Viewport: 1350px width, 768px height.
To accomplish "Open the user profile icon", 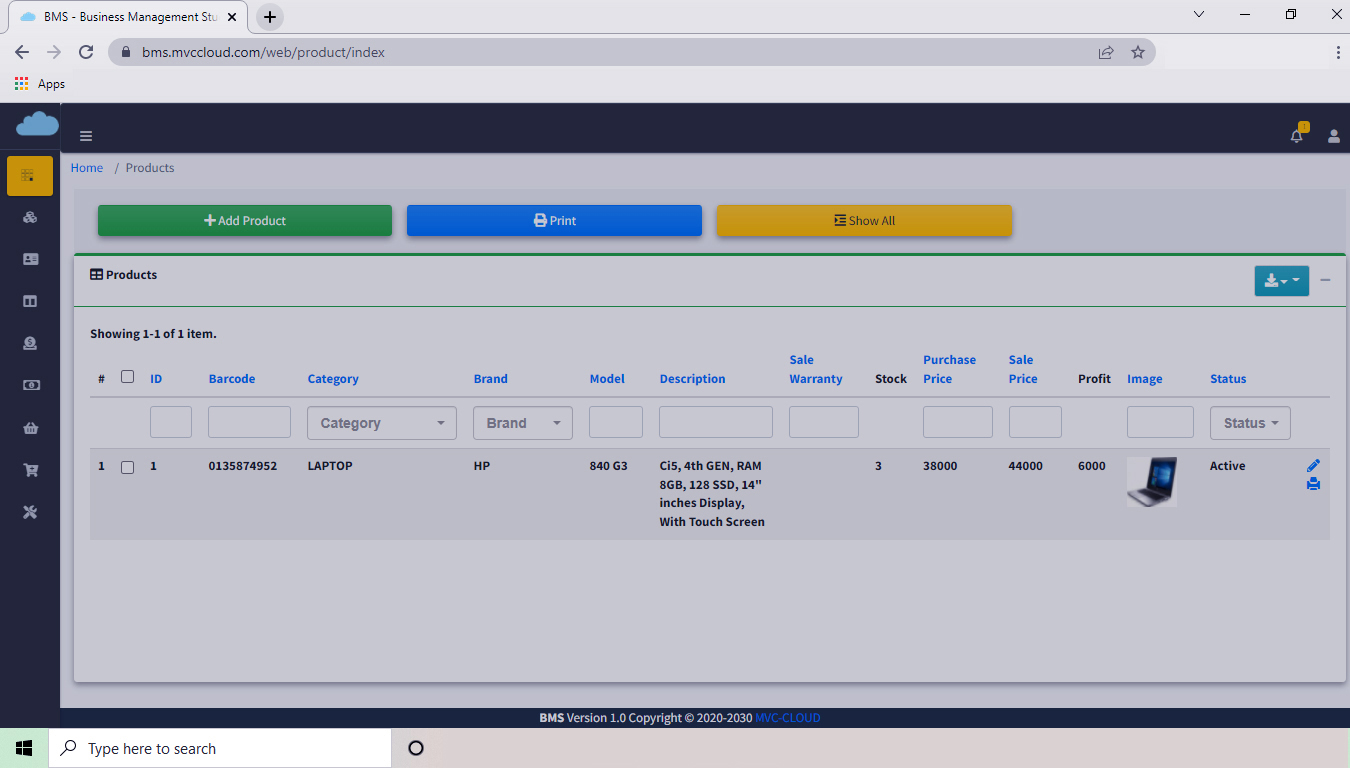I will (x=1333, y=136).
